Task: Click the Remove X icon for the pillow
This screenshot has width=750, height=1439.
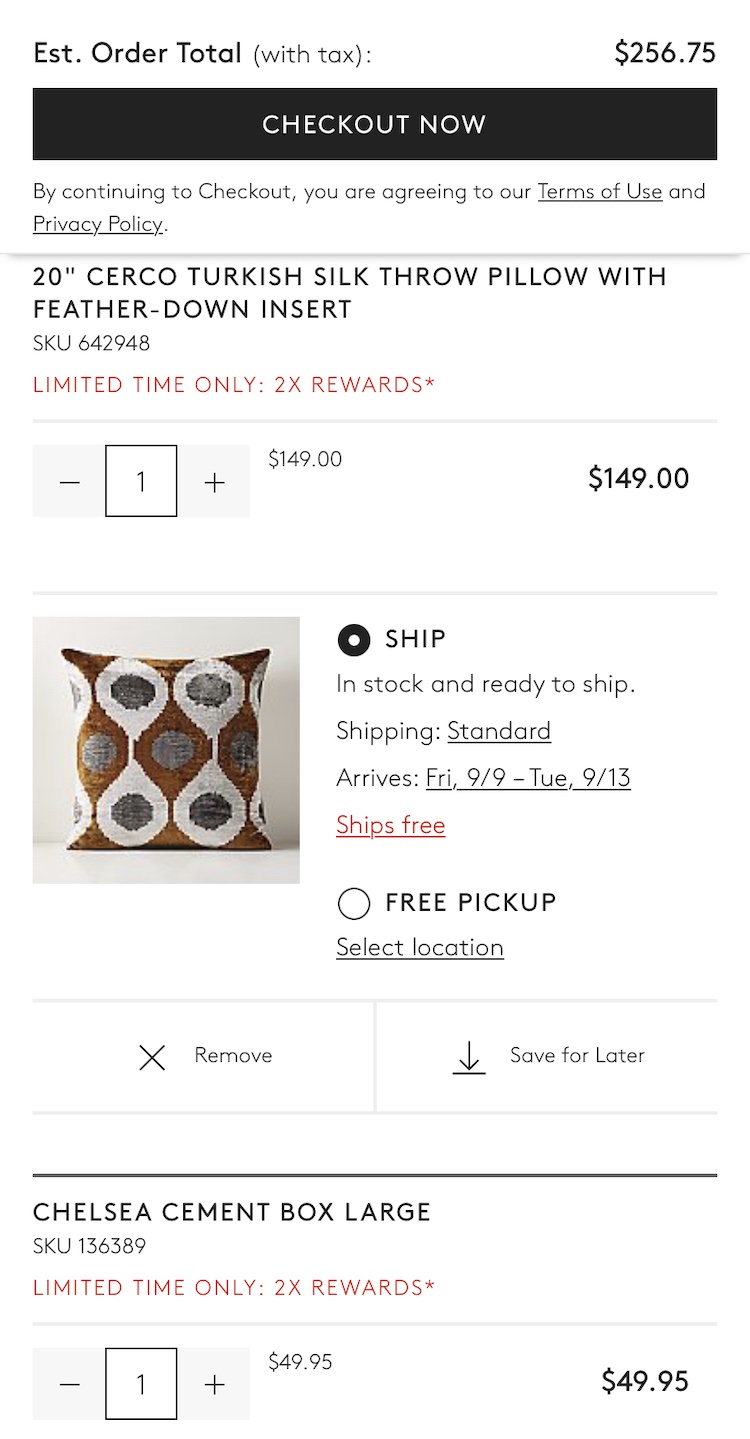Action: (151, 1057)
